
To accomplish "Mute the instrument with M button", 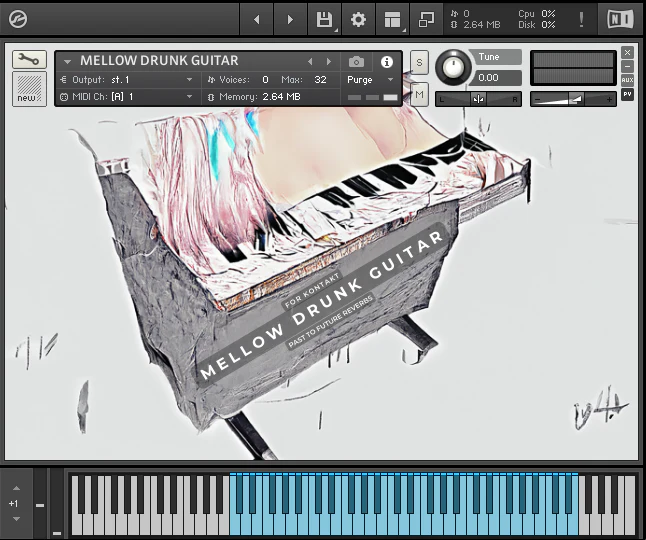I will (x=419, y=95).
